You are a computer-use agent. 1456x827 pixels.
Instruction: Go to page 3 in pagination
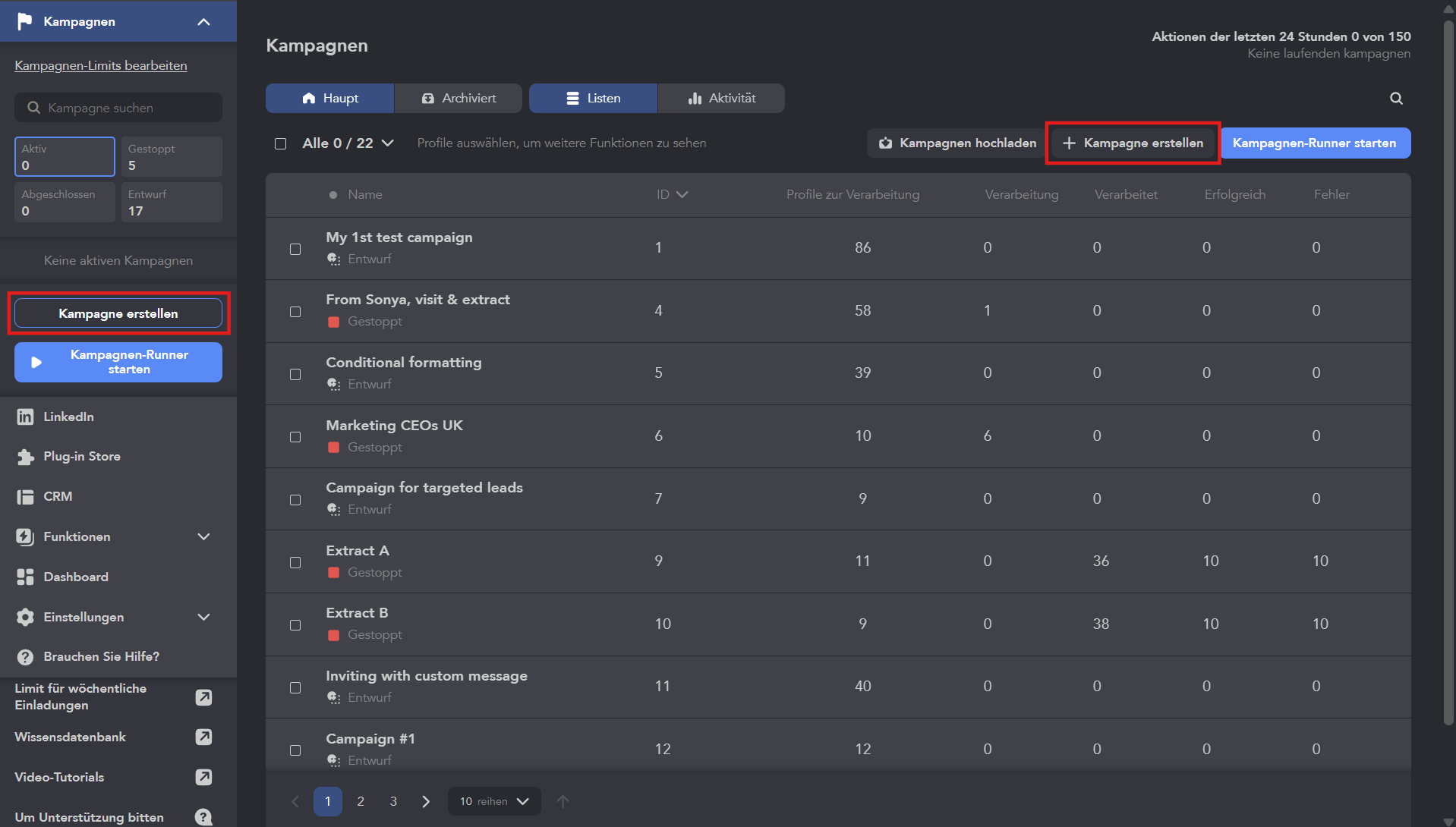(393, 802)
